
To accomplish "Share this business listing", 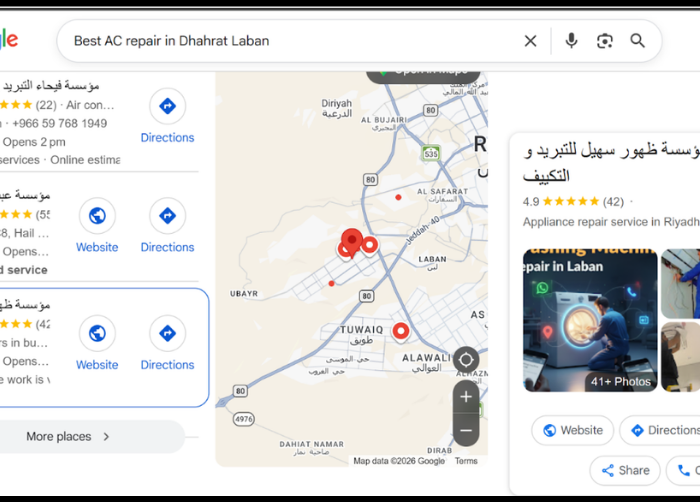I will 625,470.
